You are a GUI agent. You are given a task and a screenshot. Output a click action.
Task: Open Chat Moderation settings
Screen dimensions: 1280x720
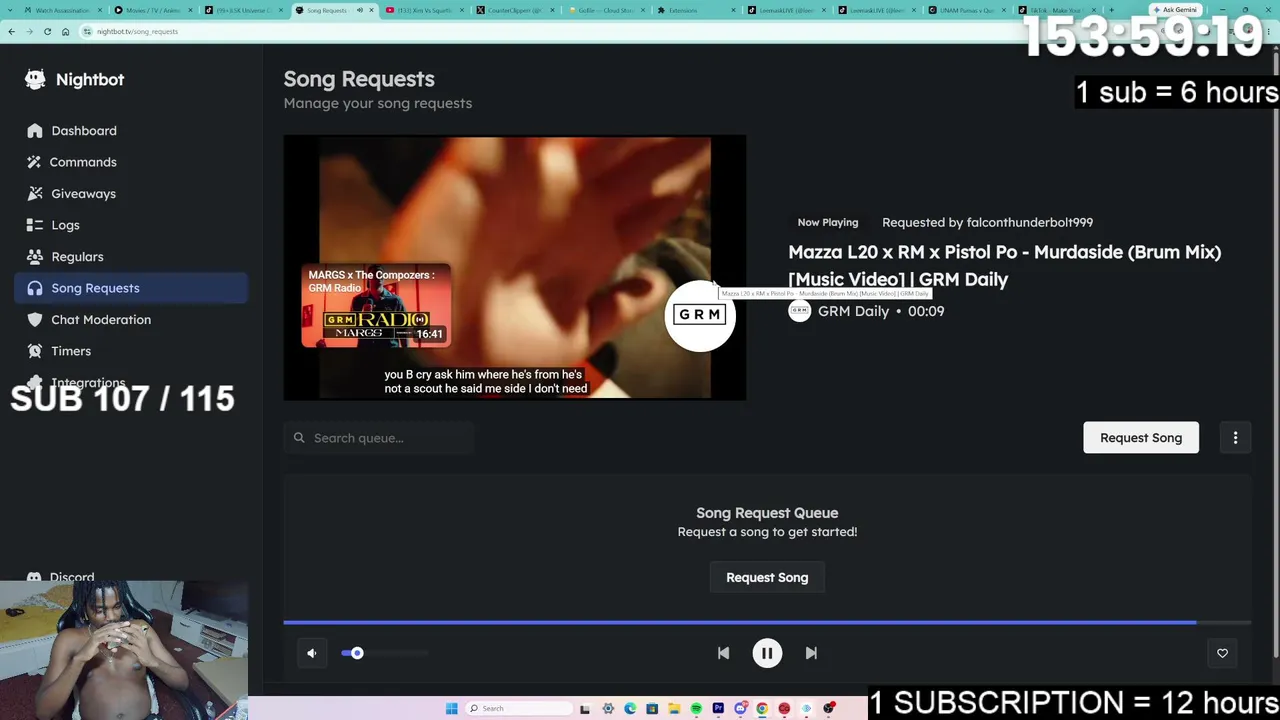pyautogui.click(x=131, y=320)
